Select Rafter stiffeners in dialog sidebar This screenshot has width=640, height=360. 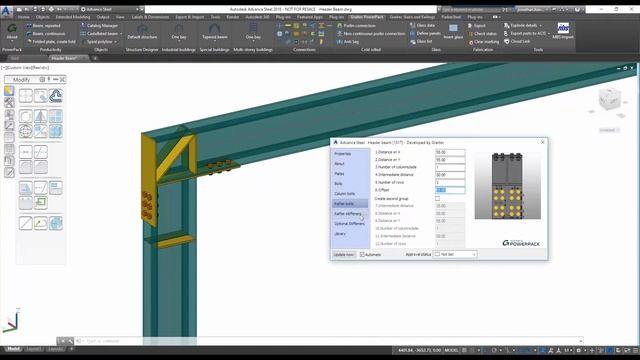(x=348, y=214)
